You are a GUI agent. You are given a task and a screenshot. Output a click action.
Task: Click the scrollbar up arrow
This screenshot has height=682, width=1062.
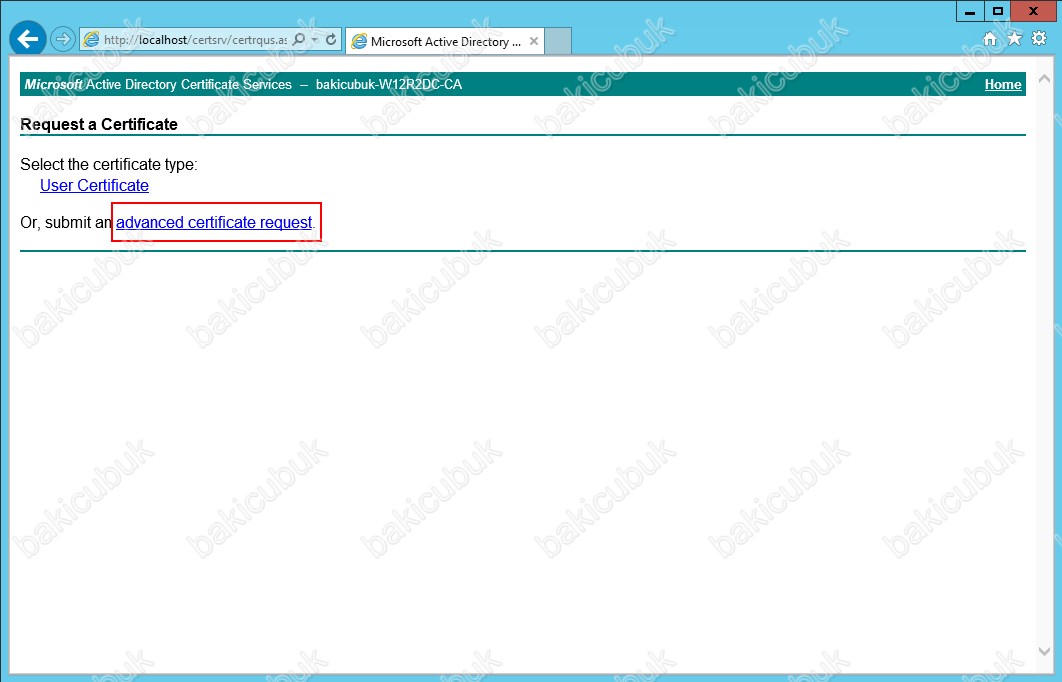pos(1044,79)
